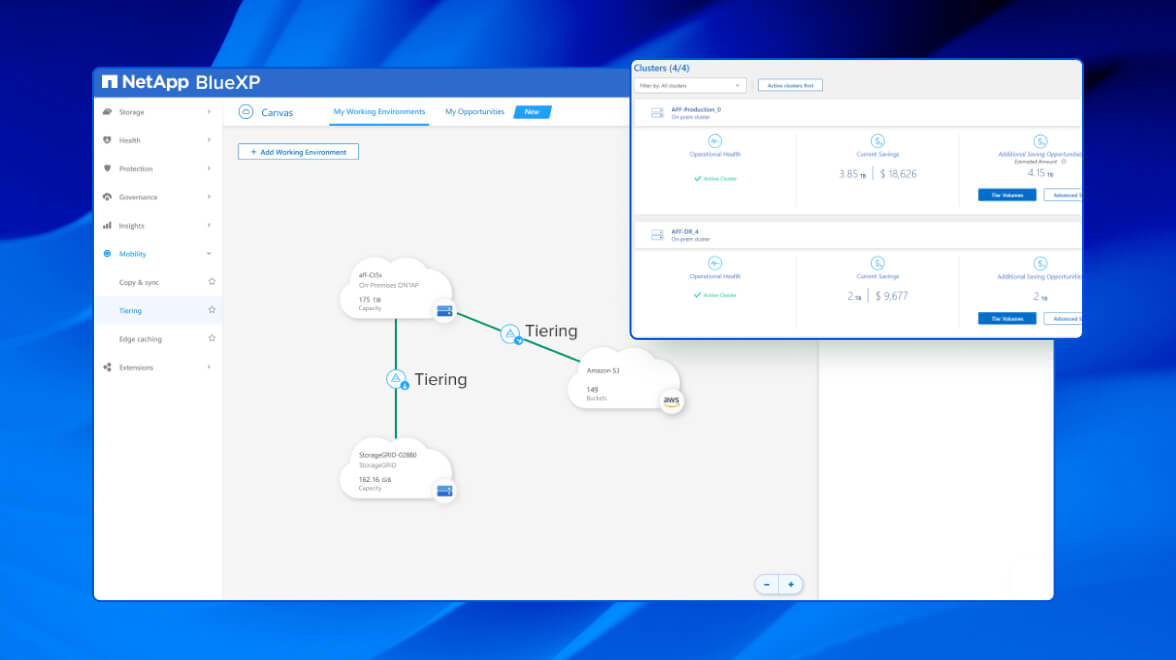
Task: Select the My Working Environments tab
Action: click(x=378, y=112)
